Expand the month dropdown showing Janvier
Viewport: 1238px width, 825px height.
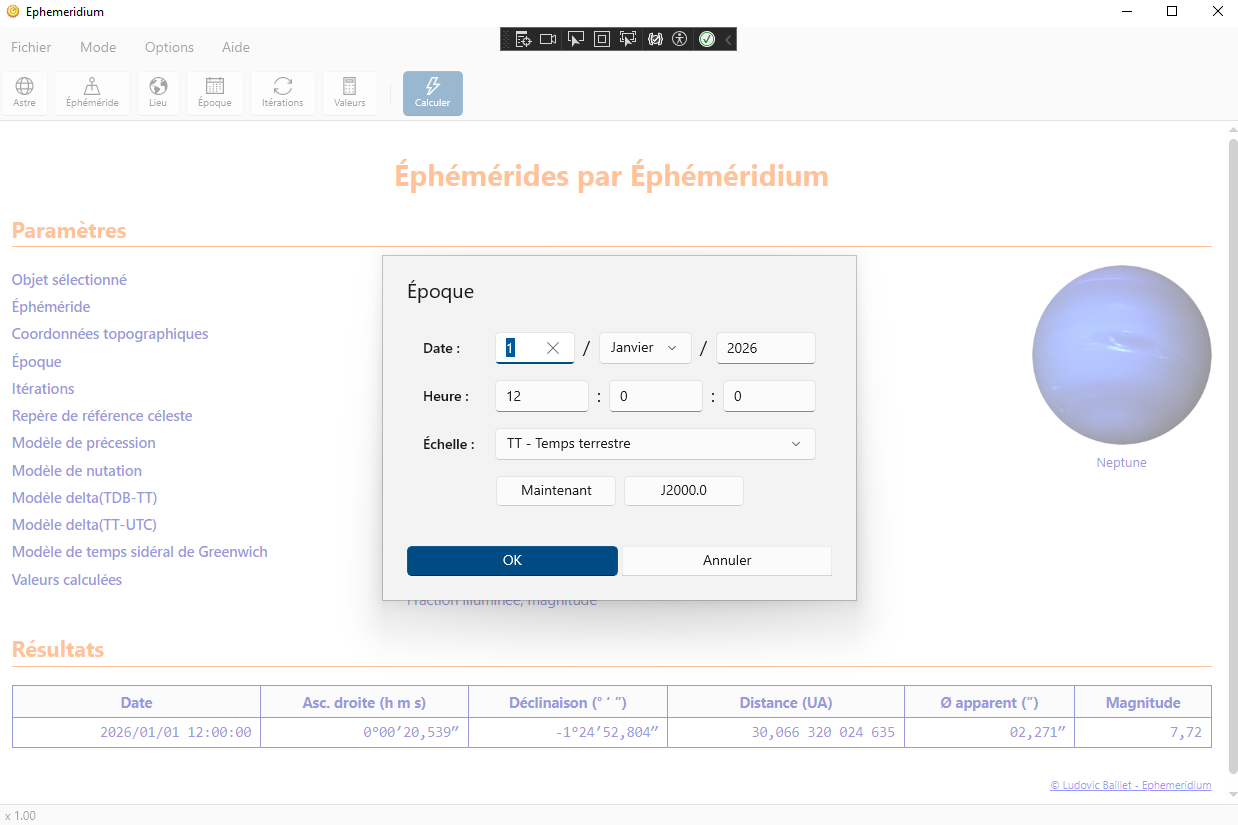[x=644, y=348]
